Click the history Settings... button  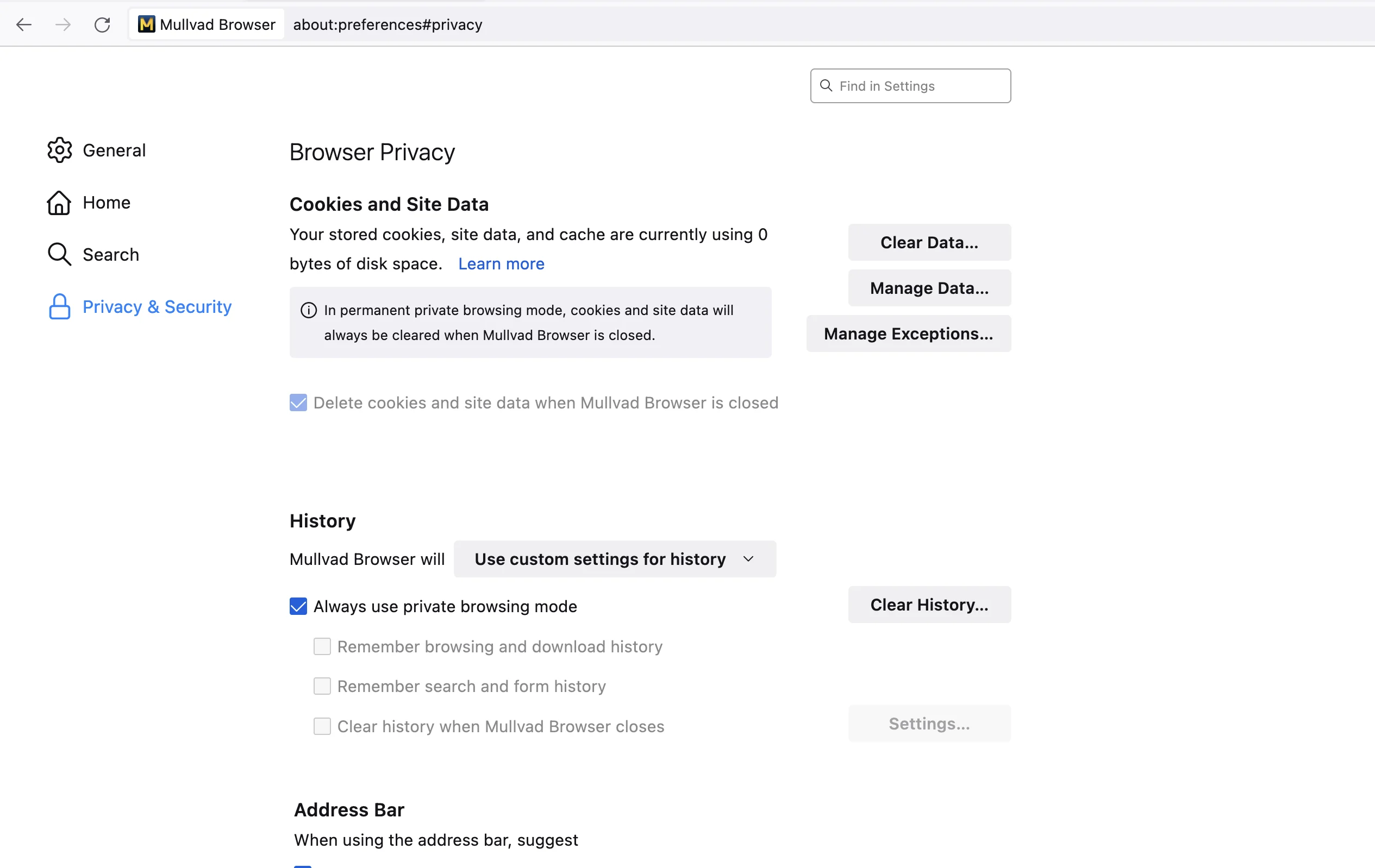[x=929, y=724]
